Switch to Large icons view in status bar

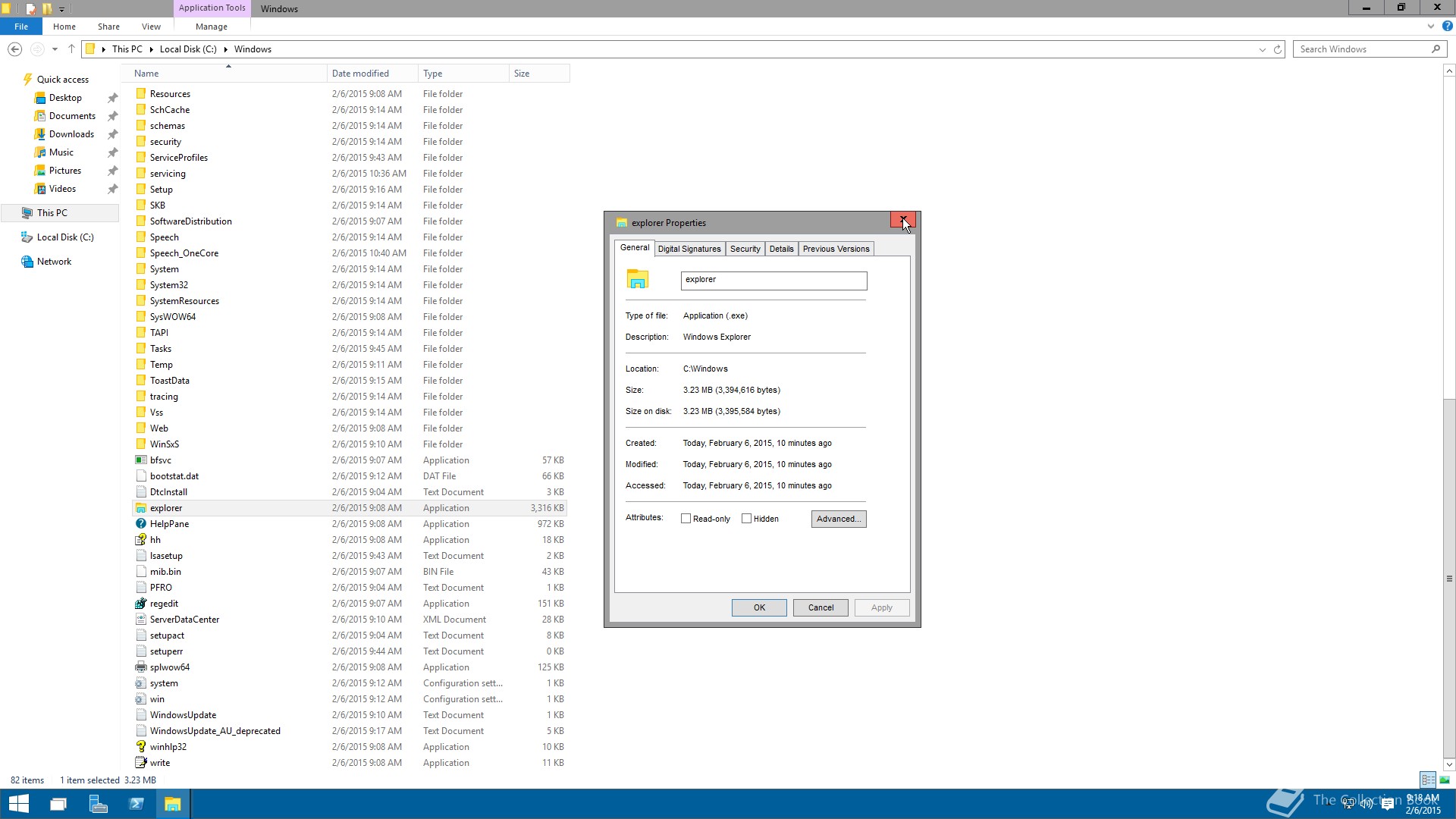click(x=1445, y=780)
